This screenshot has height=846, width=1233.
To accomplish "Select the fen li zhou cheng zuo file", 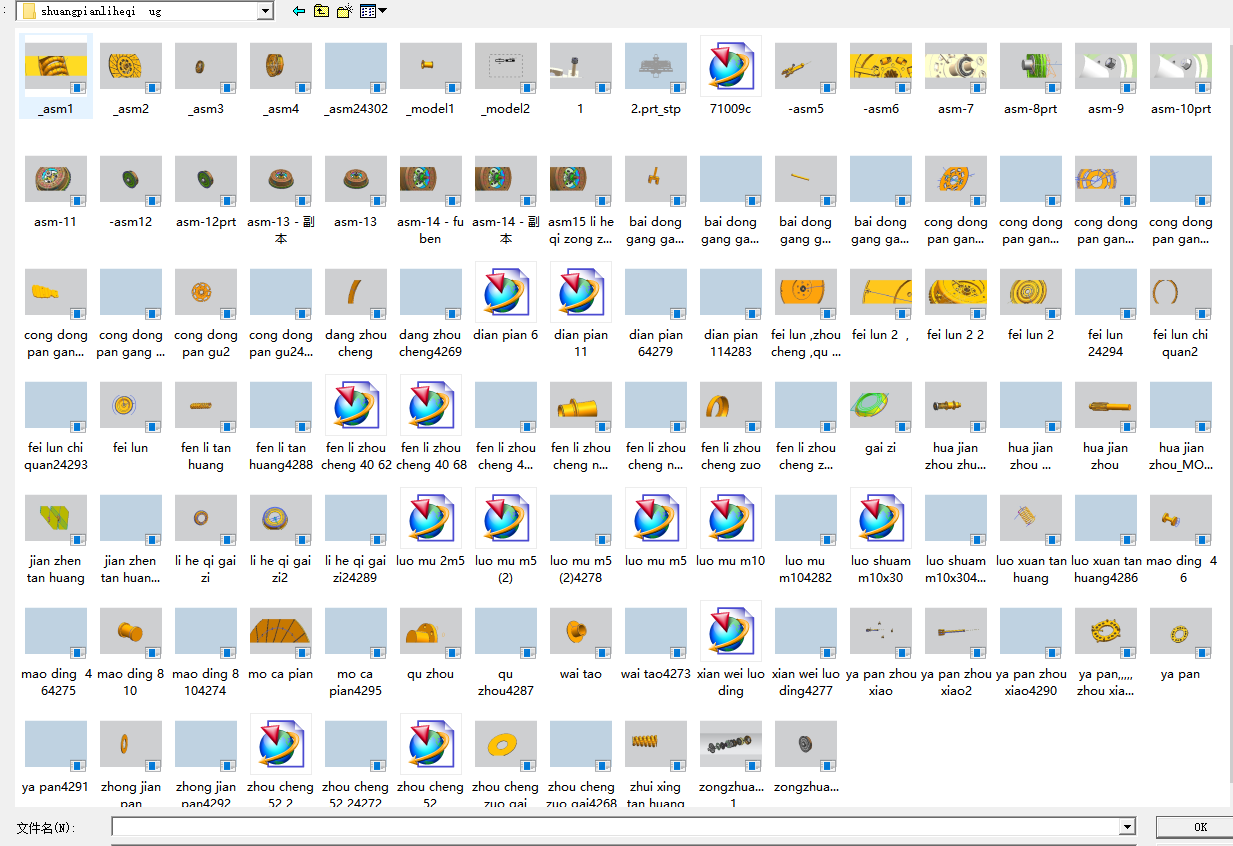I will coord(731,425).
